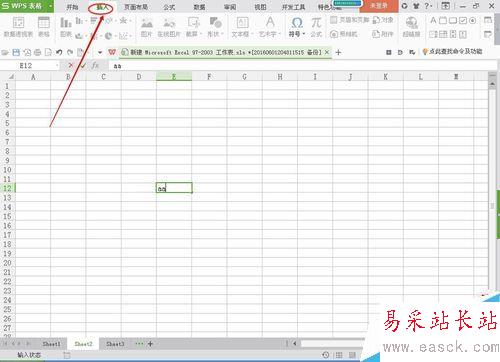
Task: Click the save icon in quick access toolbar
Action: point(16,52)
